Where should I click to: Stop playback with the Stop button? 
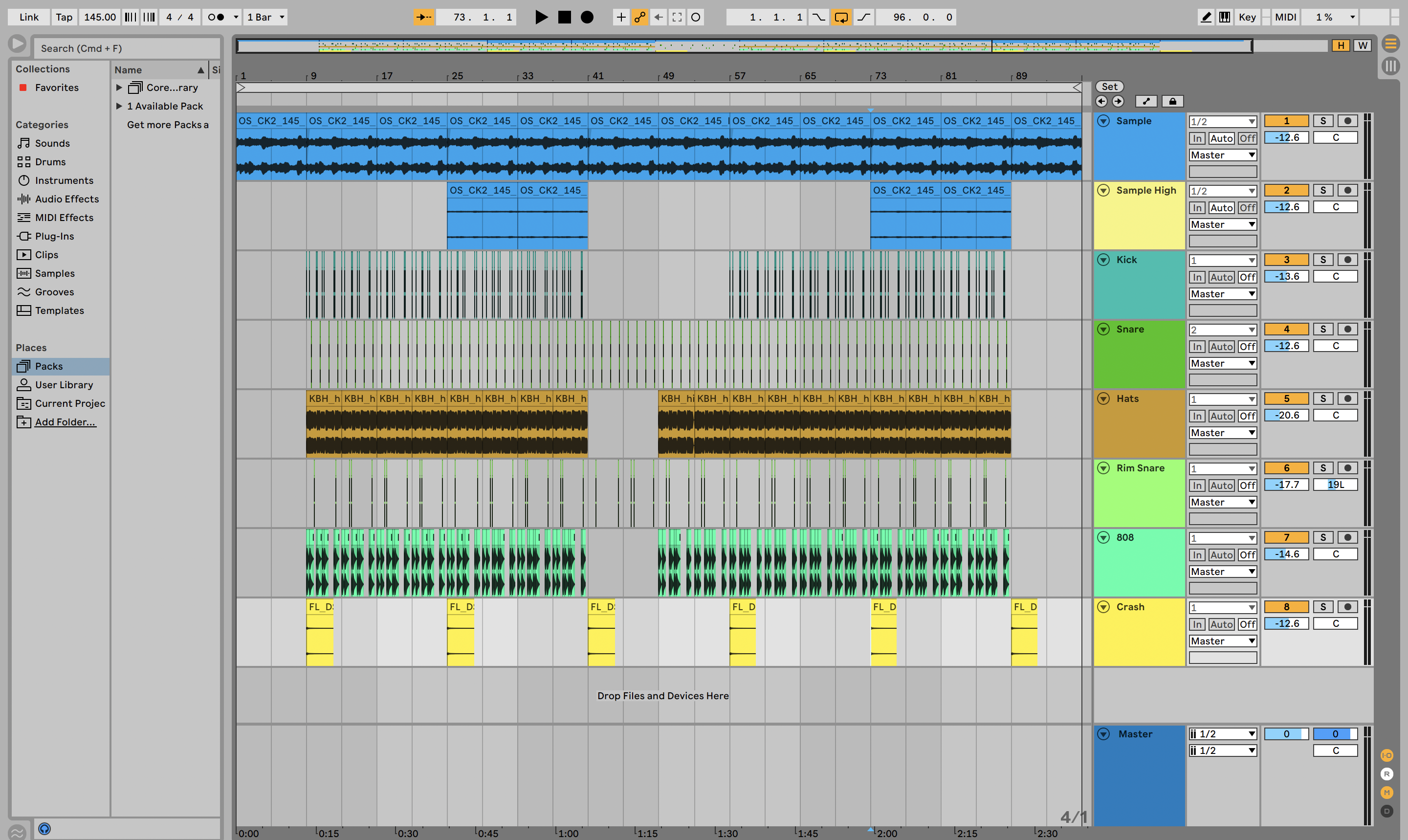[x=564, y=17]
